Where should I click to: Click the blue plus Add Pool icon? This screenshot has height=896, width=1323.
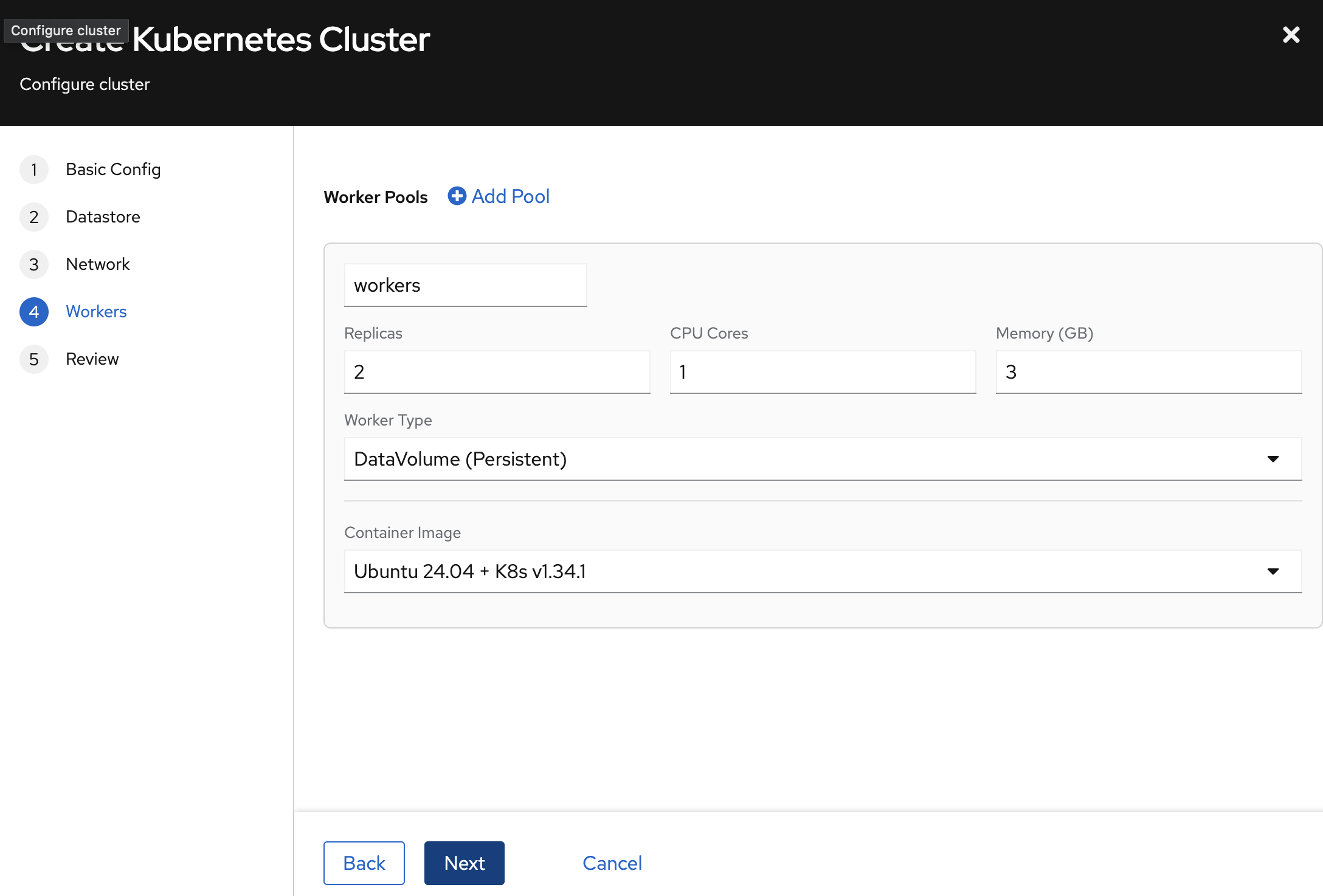457,196
